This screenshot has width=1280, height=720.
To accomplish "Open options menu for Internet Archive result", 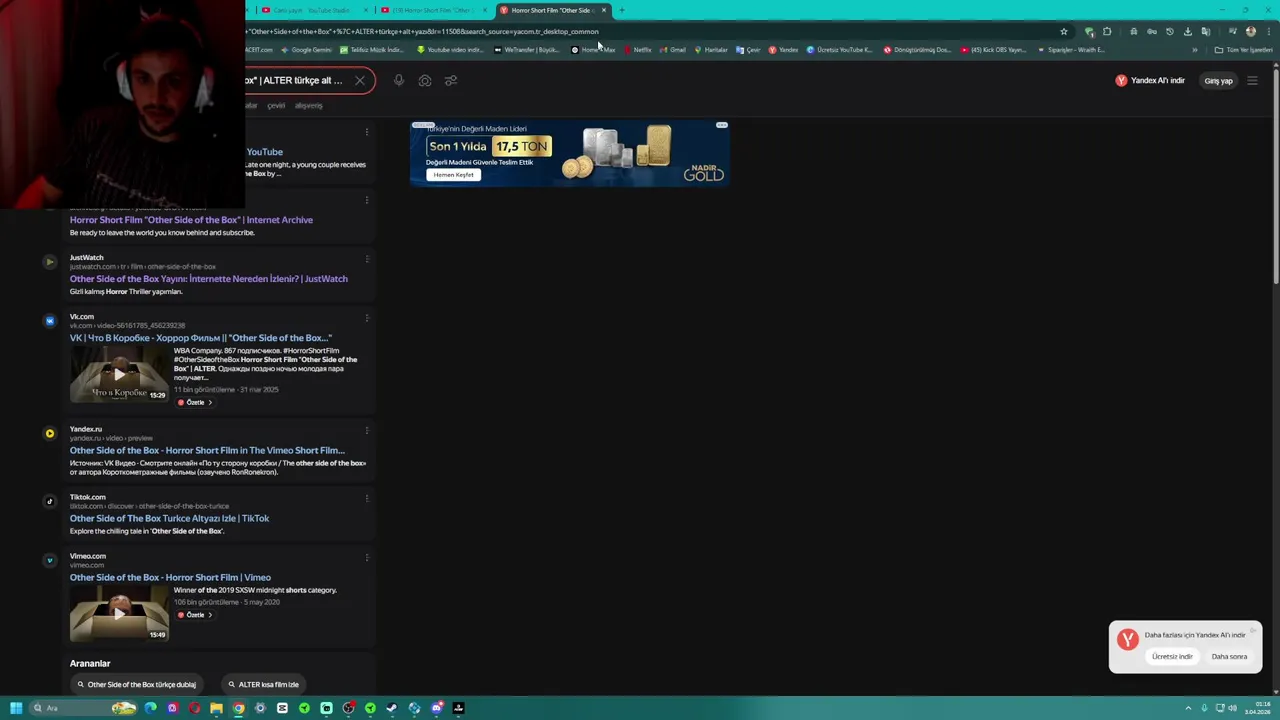I will [367, 200].
